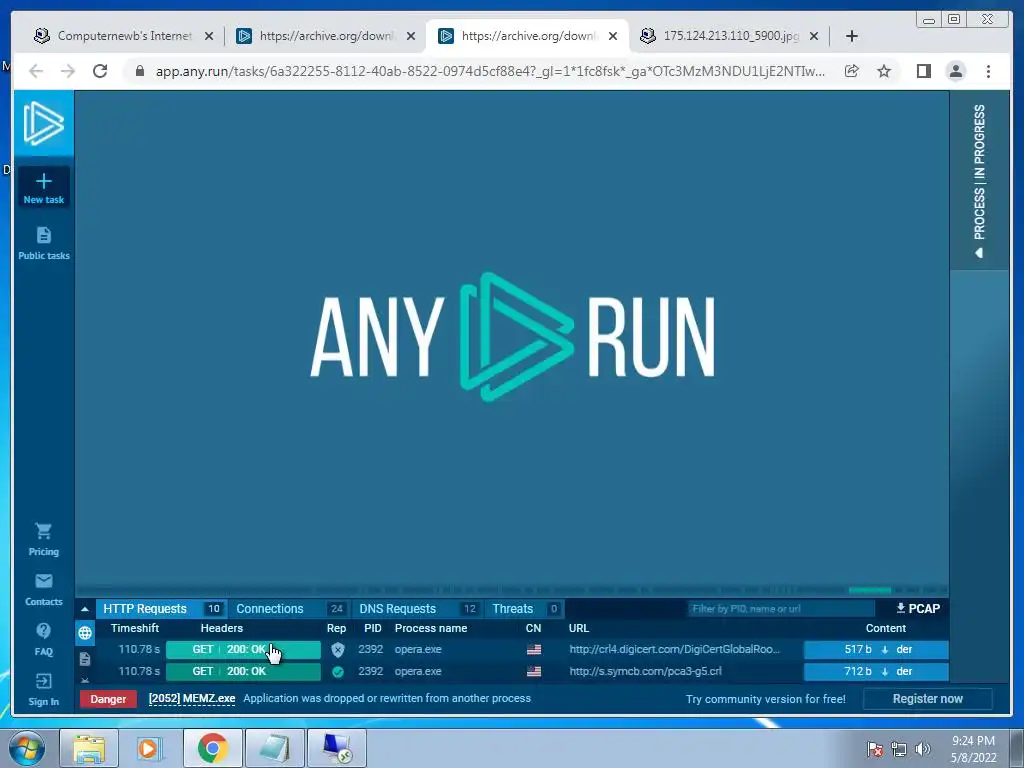Download the 712 b der content

pyautogui.click(x=876, y=671)
